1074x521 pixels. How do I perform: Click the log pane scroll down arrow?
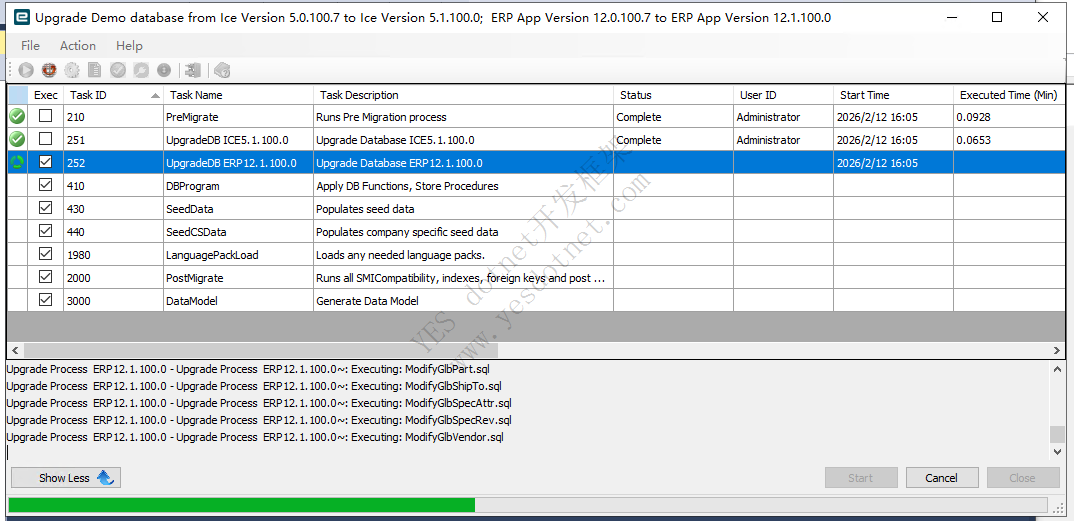coord(1058,452)
